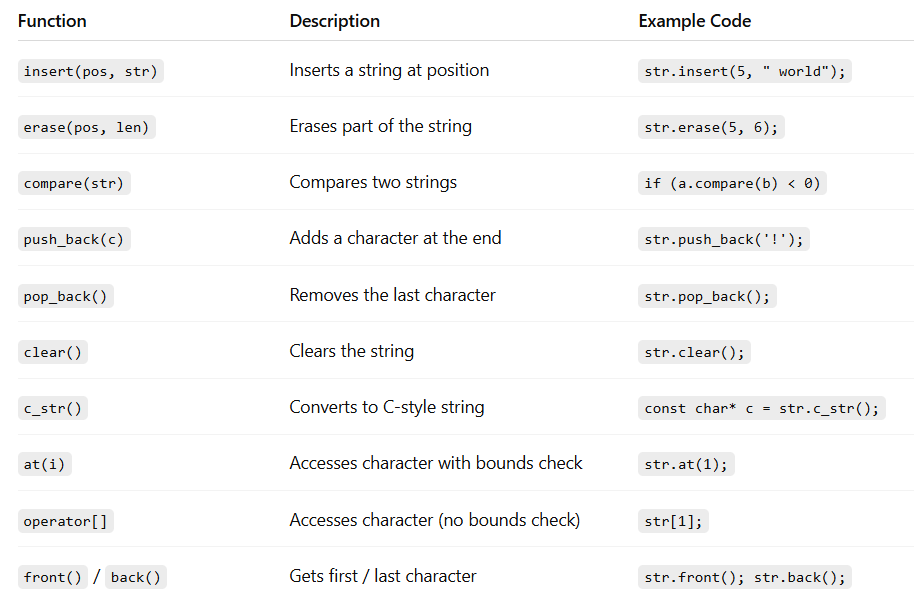This screenshot has height=598, width=914.
Task: Click the clear() function name
Action: [54, 352]
